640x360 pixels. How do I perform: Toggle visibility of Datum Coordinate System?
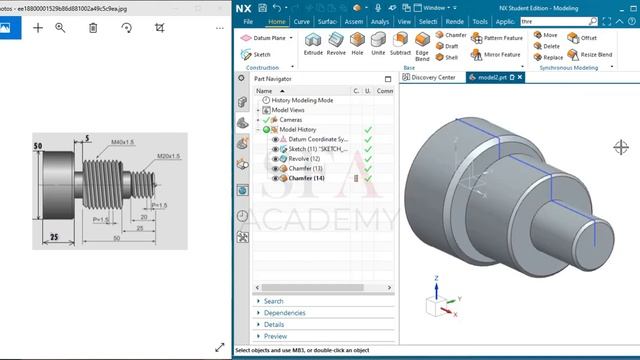click(x=275, y=140)
